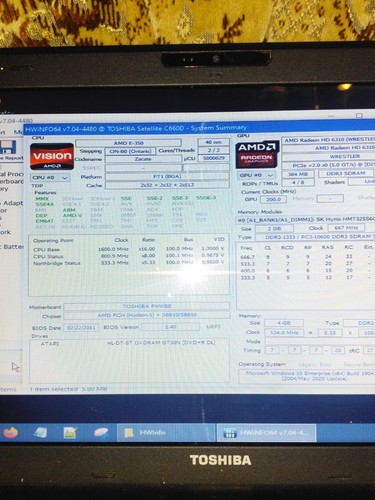Click the DDR3 SDRAM GPU memory type field
Image resolution: width=375 pixels, height=500 pixels.
coord(346,173)
